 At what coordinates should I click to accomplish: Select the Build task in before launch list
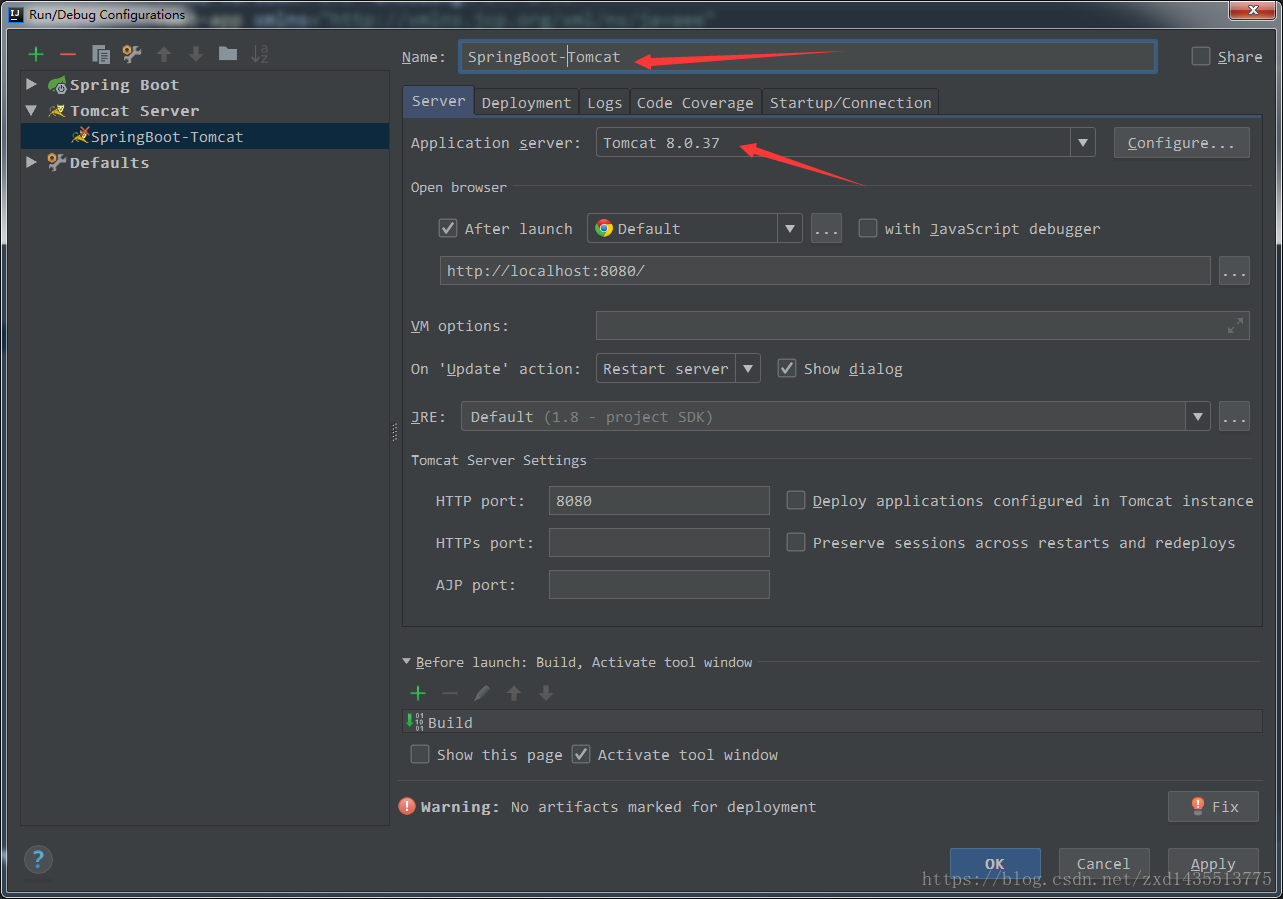[832, 722]
